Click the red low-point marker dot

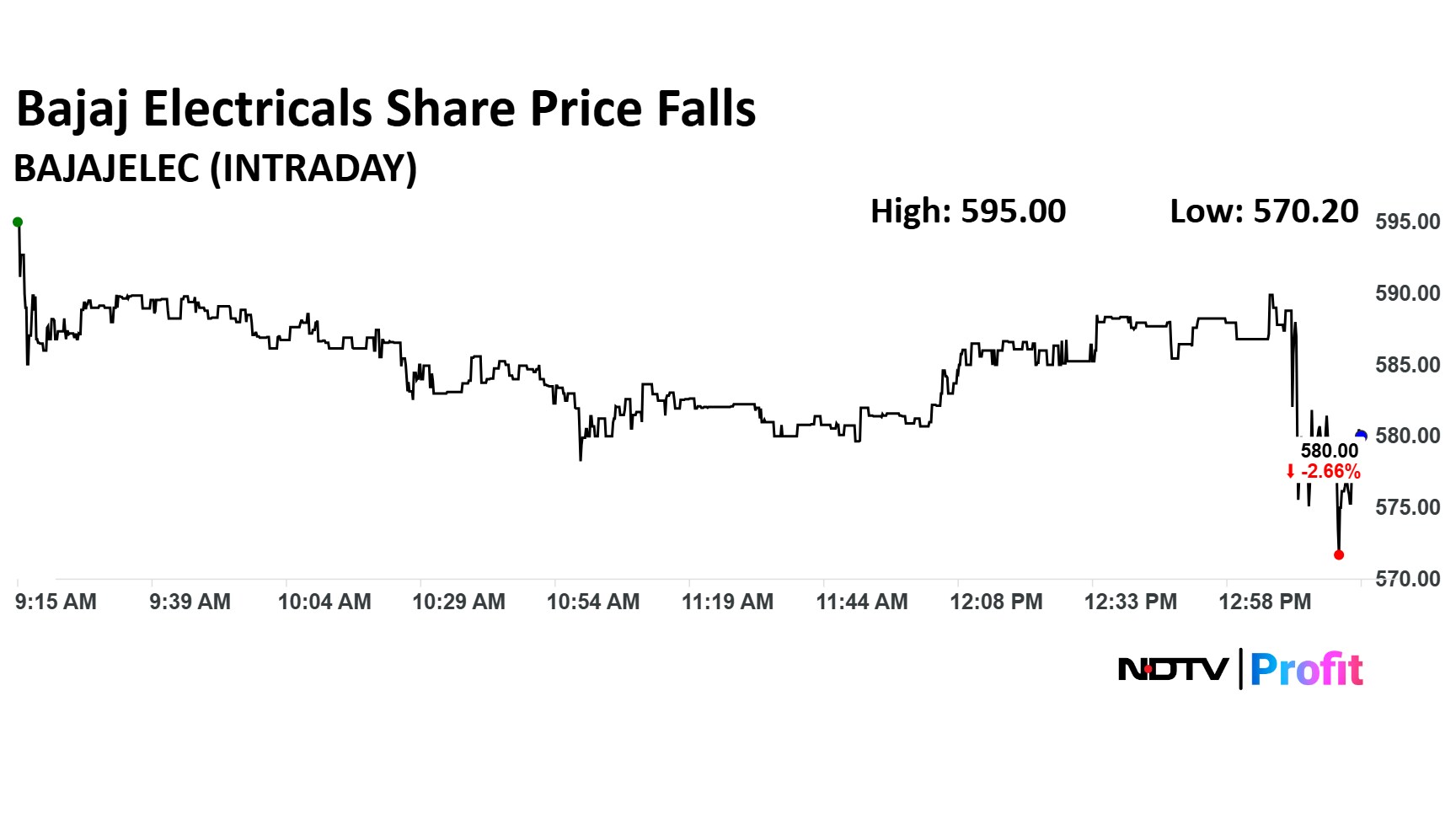(x=1339, y=554)
